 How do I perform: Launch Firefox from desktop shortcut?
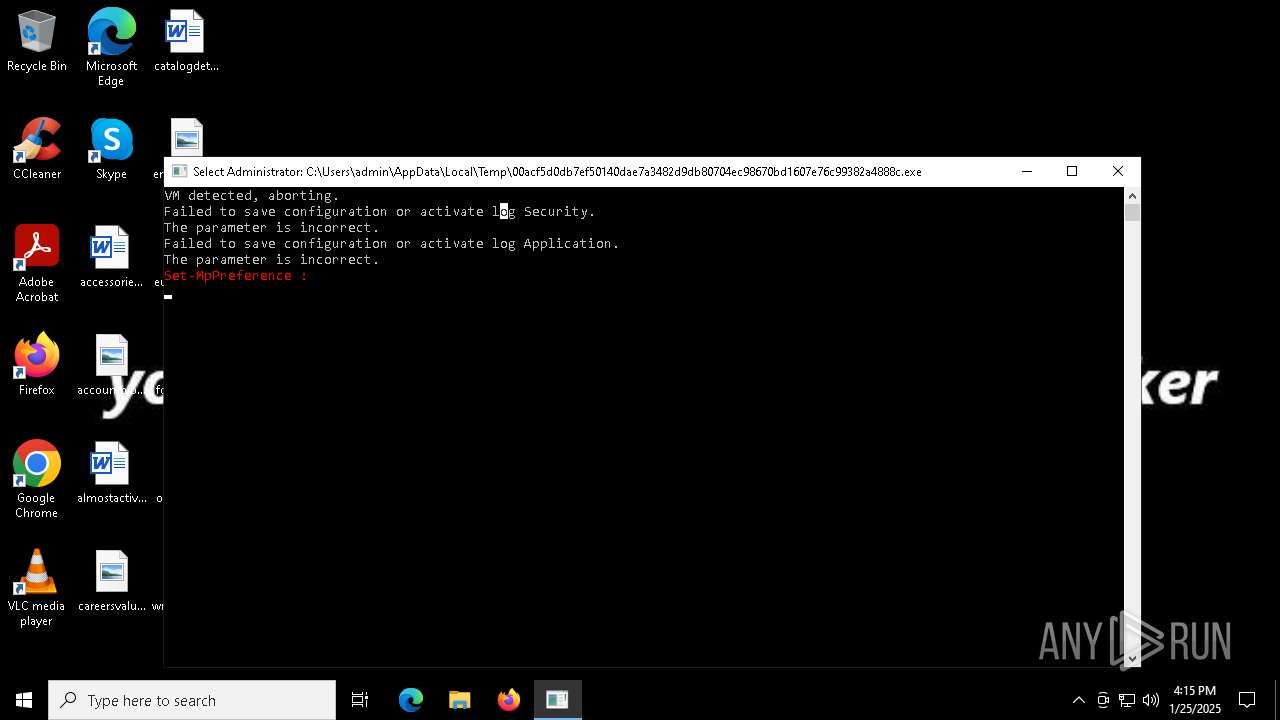pos(37,366)
